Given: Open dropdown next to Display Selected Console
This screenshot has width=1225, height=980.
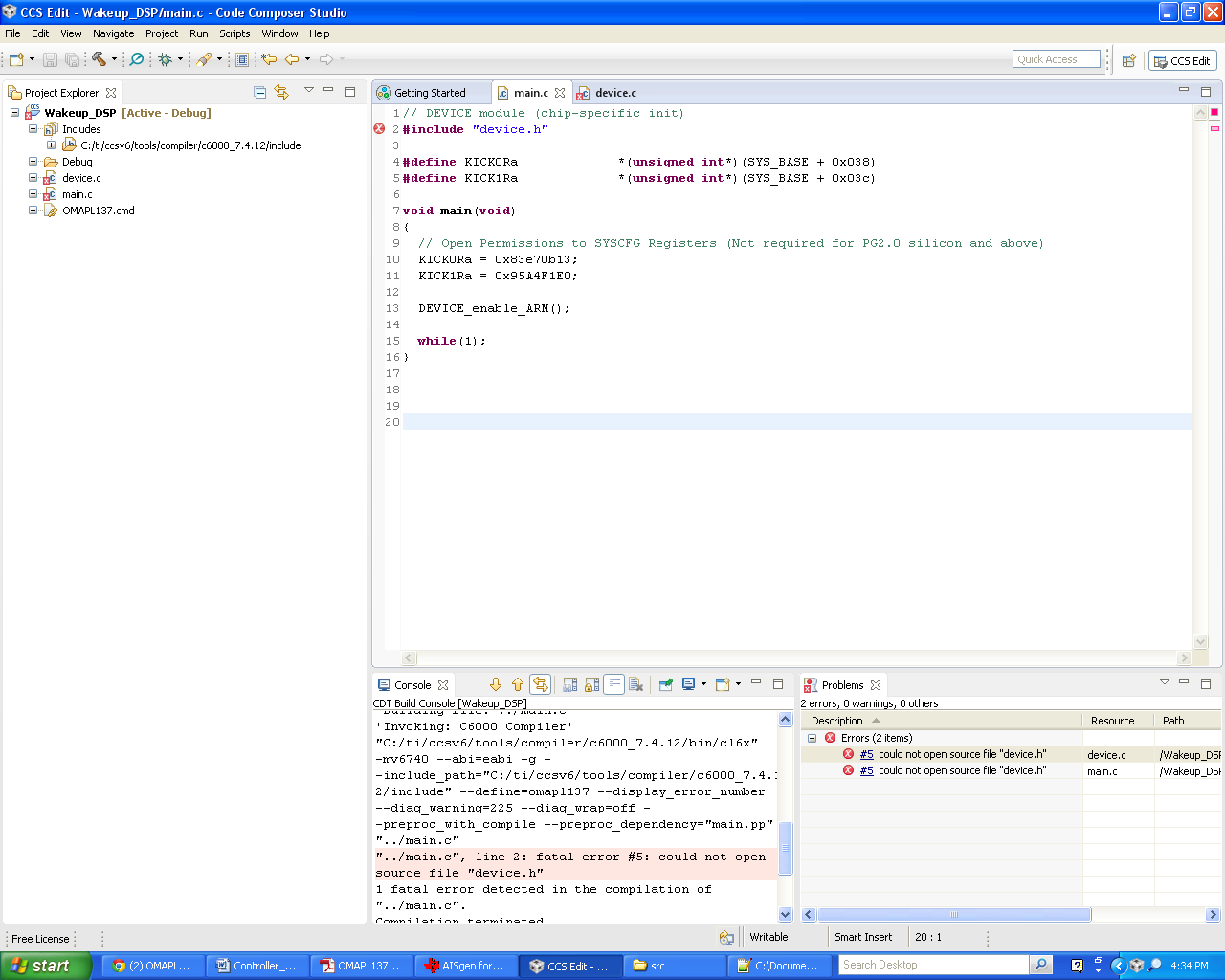Looking at the screenshot, I should 703,684.
